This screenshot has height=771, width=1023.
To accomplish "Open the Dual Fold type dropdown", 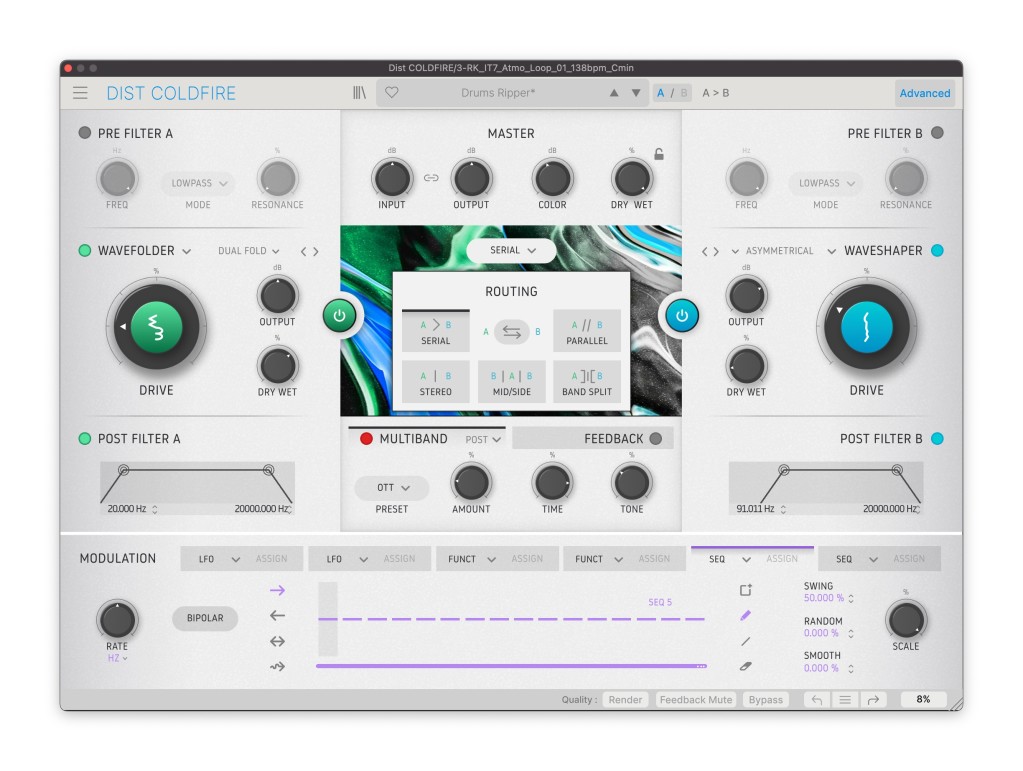I will pyautogui.click(x=249, y=251).
